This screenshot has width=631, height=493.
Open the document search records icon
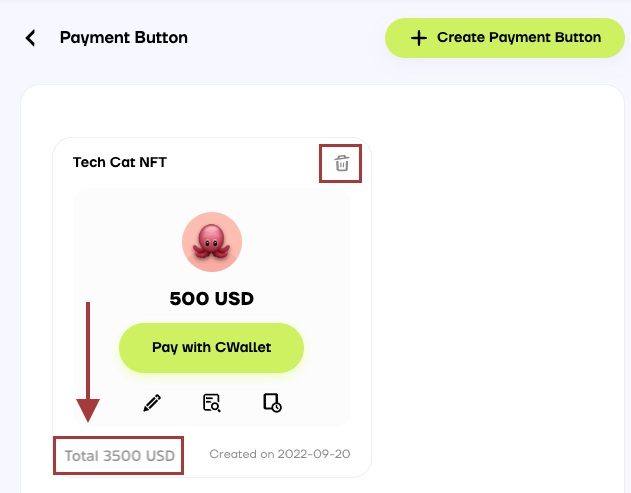coord(211,403)
